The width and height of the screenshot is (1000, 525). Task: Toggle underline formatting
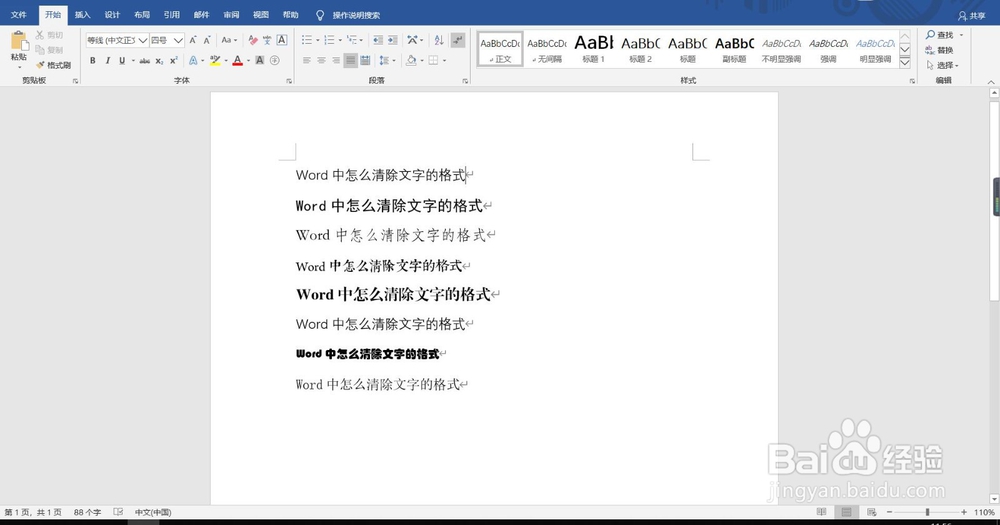[122, 61]
